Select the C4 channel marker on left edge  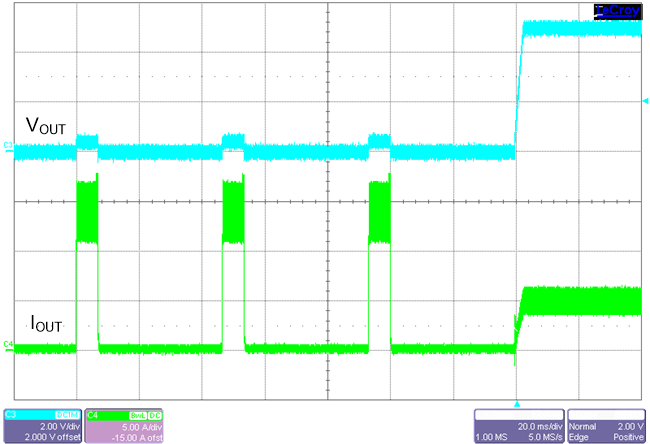coord(8,345)
